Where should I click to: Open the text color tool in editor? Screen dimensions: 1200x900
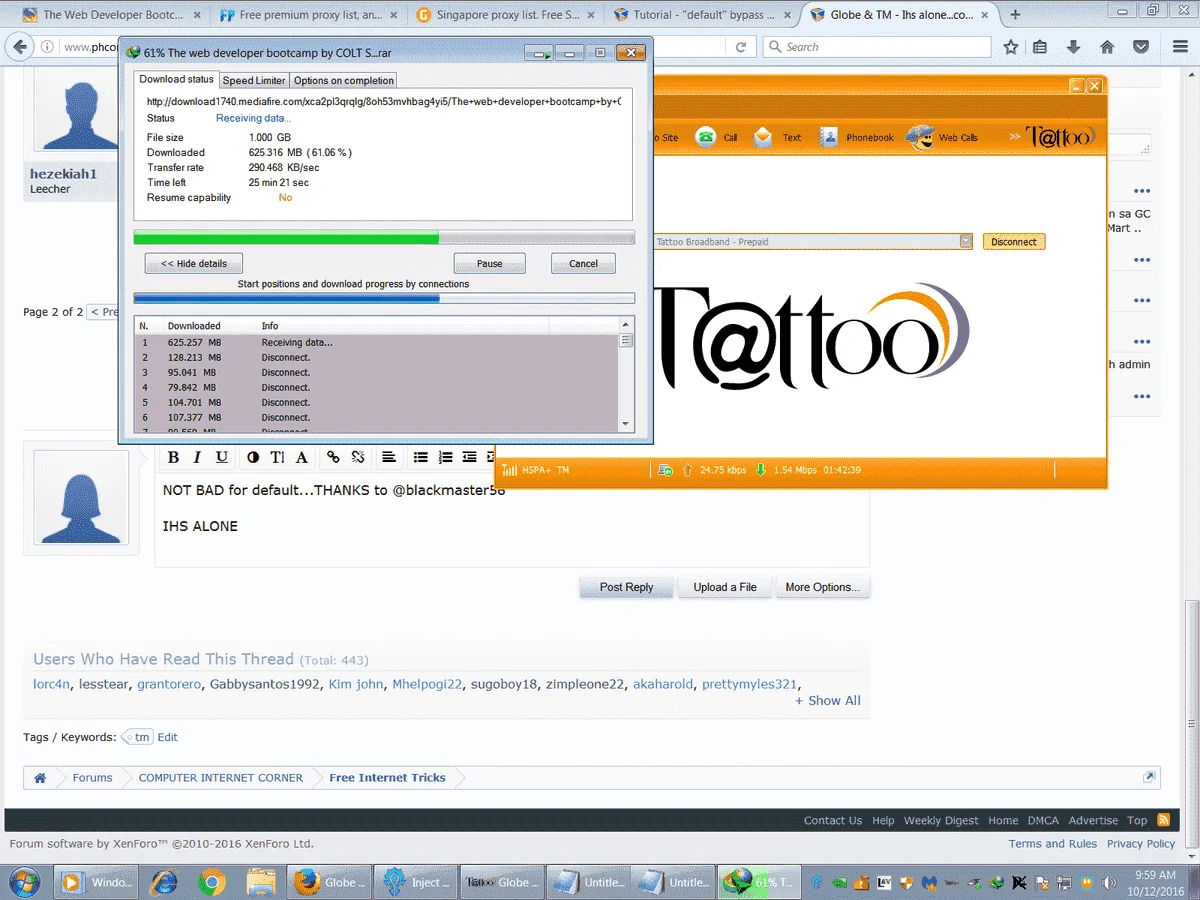(253, 457)
